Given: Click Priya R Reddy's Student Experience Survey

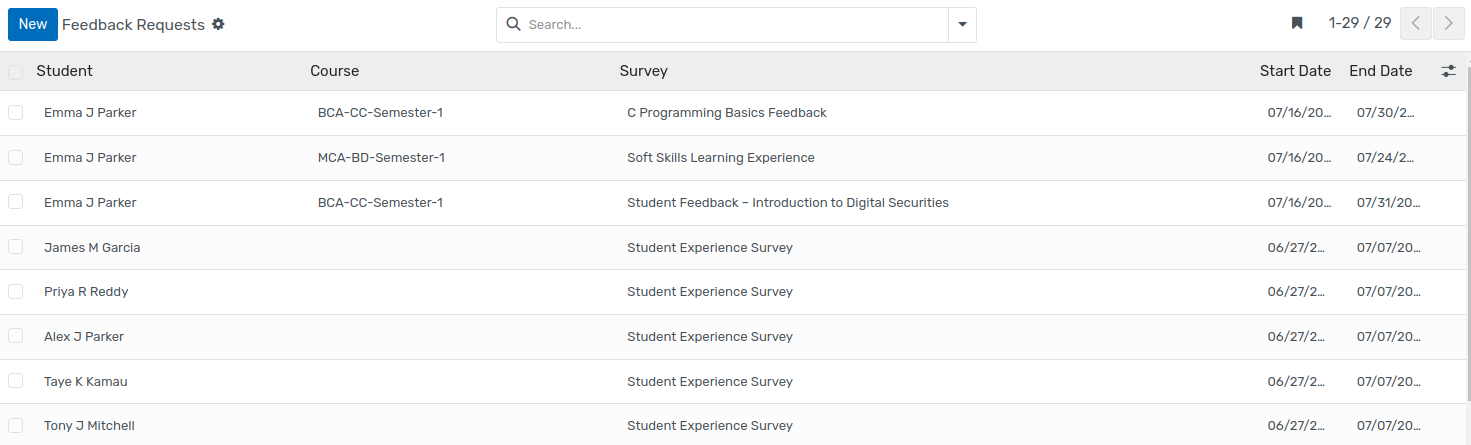Looking at the screenshot, I should pos(710,292).
